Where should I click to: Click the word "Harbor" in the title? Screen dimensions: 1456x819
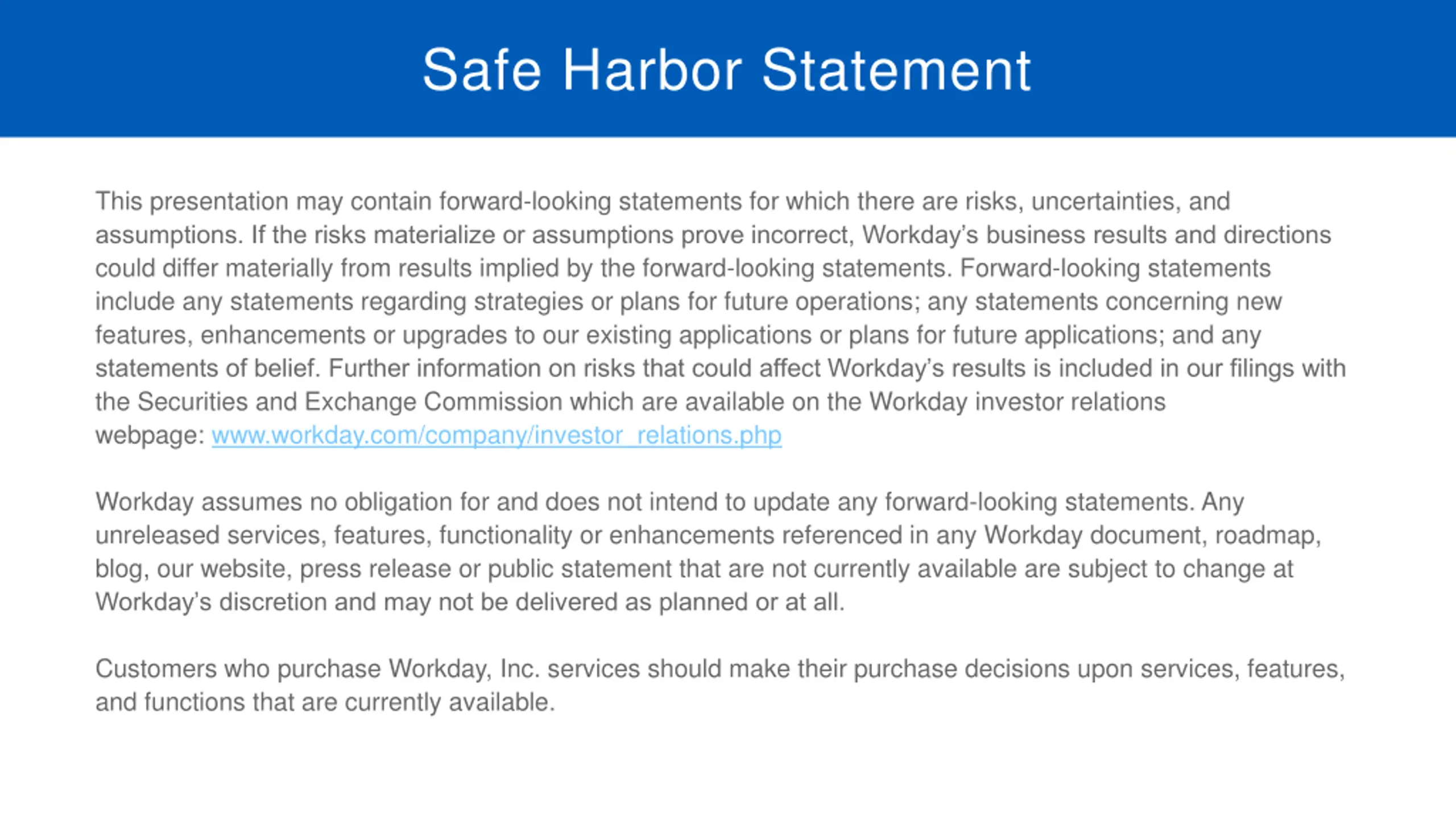pos(652,70)
